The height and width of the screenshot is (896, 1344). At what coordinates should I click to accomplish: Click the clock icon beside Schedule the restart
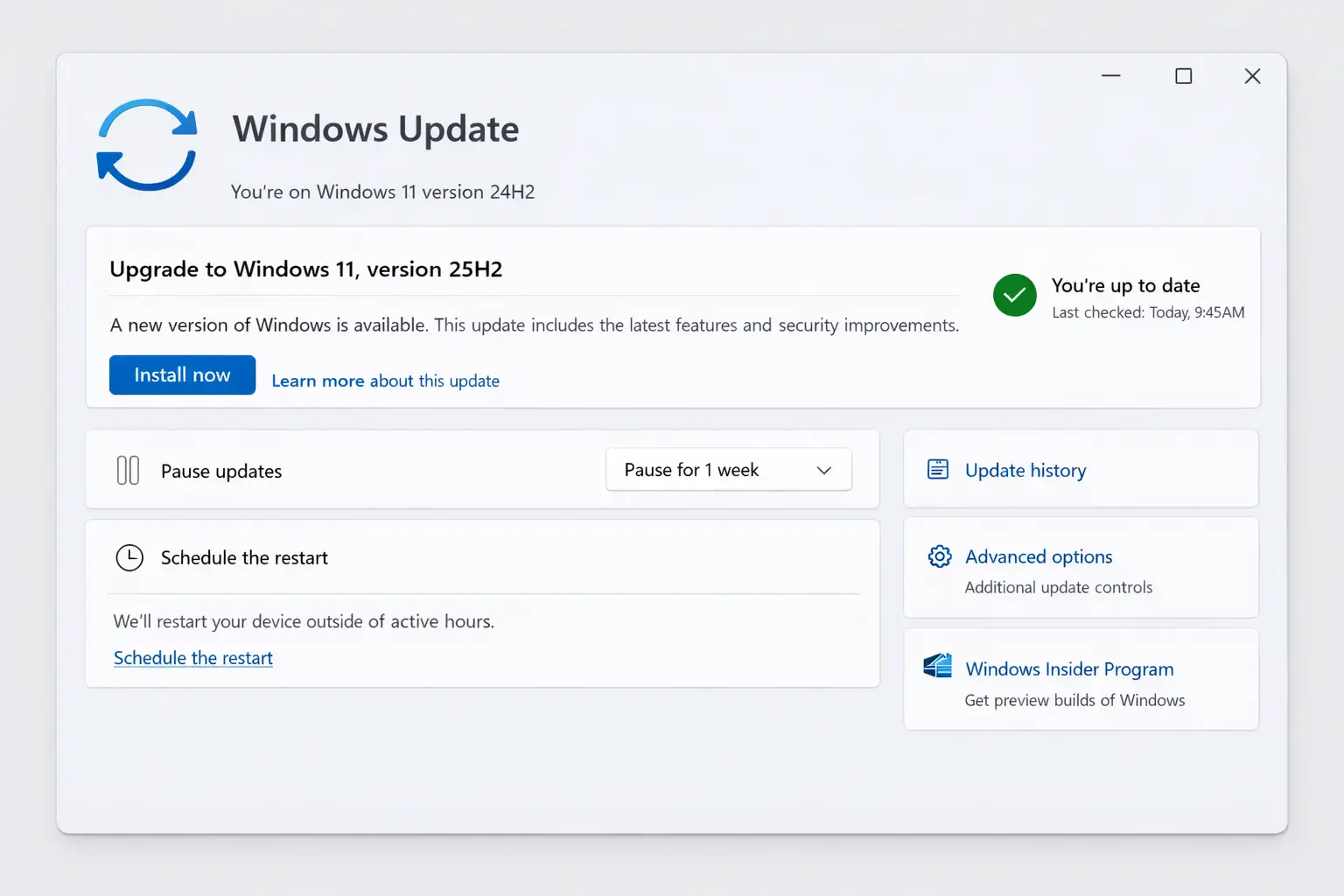[129, 557]
